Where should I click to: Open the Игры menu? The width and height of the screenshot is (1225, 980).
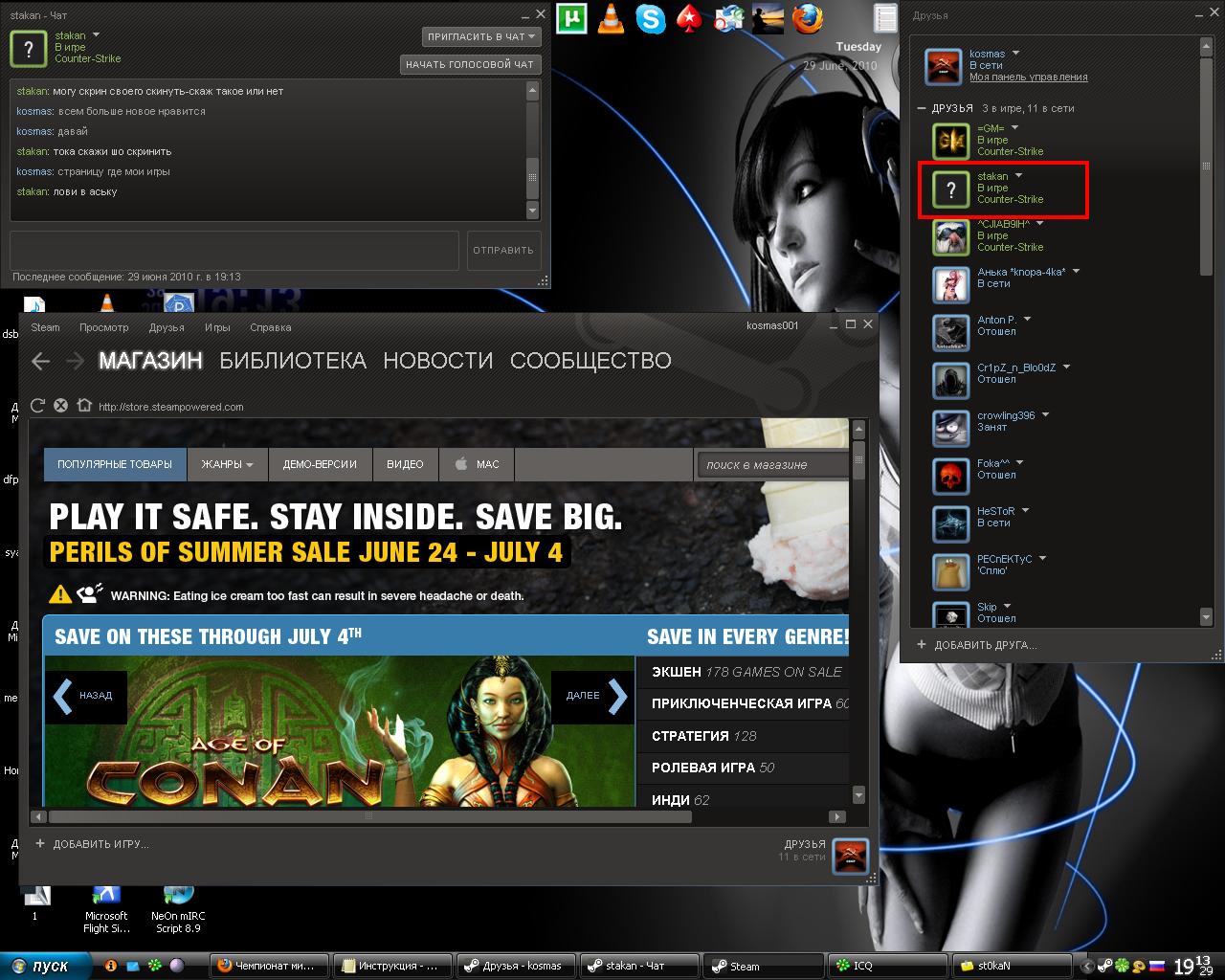pos(217,327)
